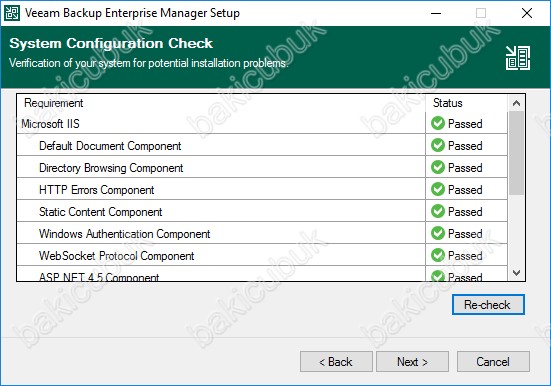
Task: Click the Veeam logo in the title bar
Action: click(x=12, y=13)
